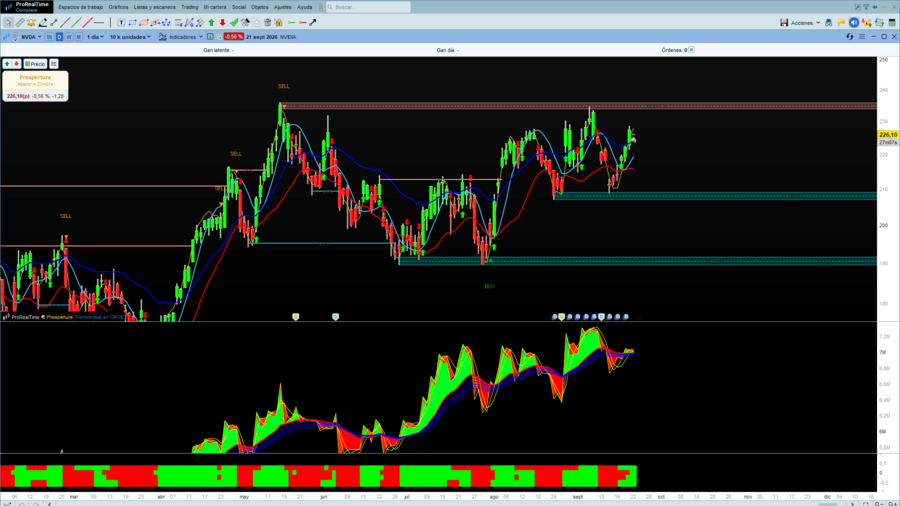Viewport: 900px width, 506px height.
Task: Pick the red line drawing tool
Action: [87, 22]
